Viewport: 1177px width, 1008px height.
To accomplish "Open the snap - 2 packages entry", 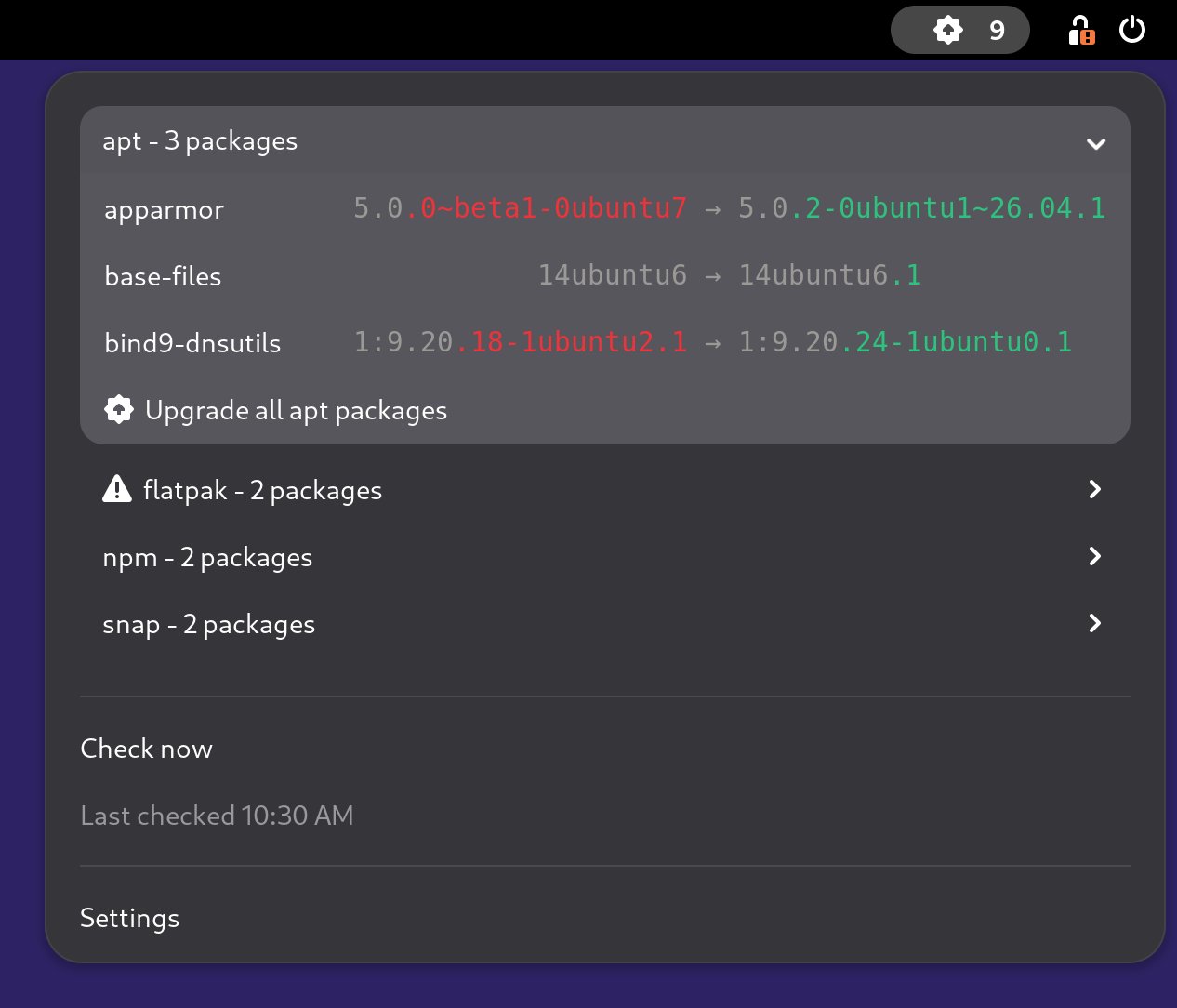I will [x=605, y=623].
